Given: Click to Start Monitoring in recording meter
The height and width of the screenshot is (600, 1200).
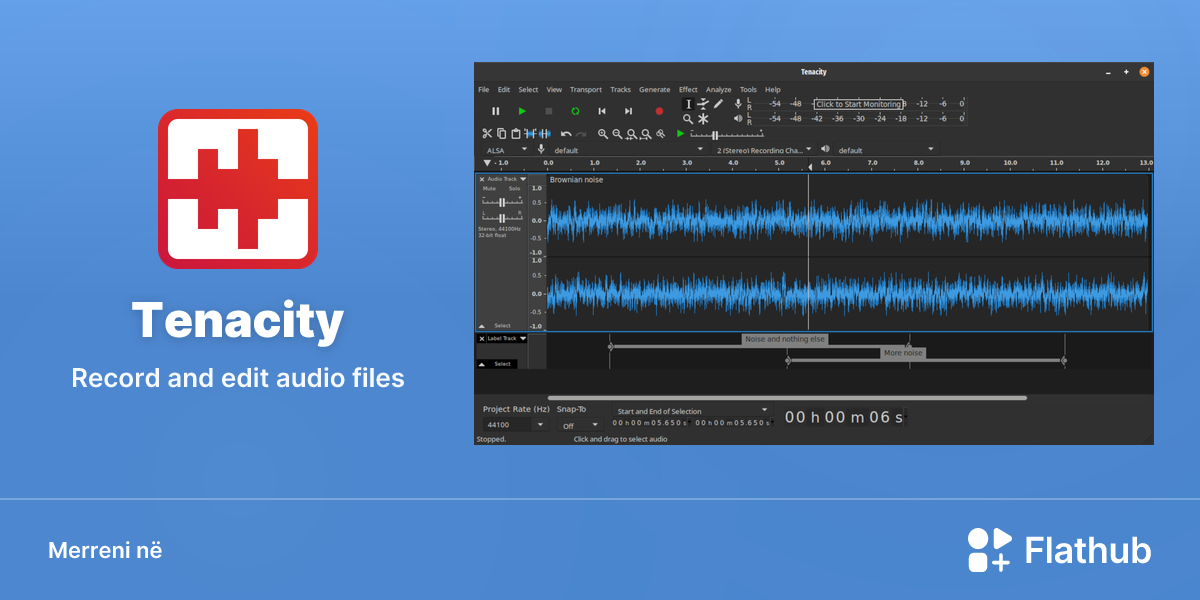Looking at the screenshot, I should click(x=859, y=104).
